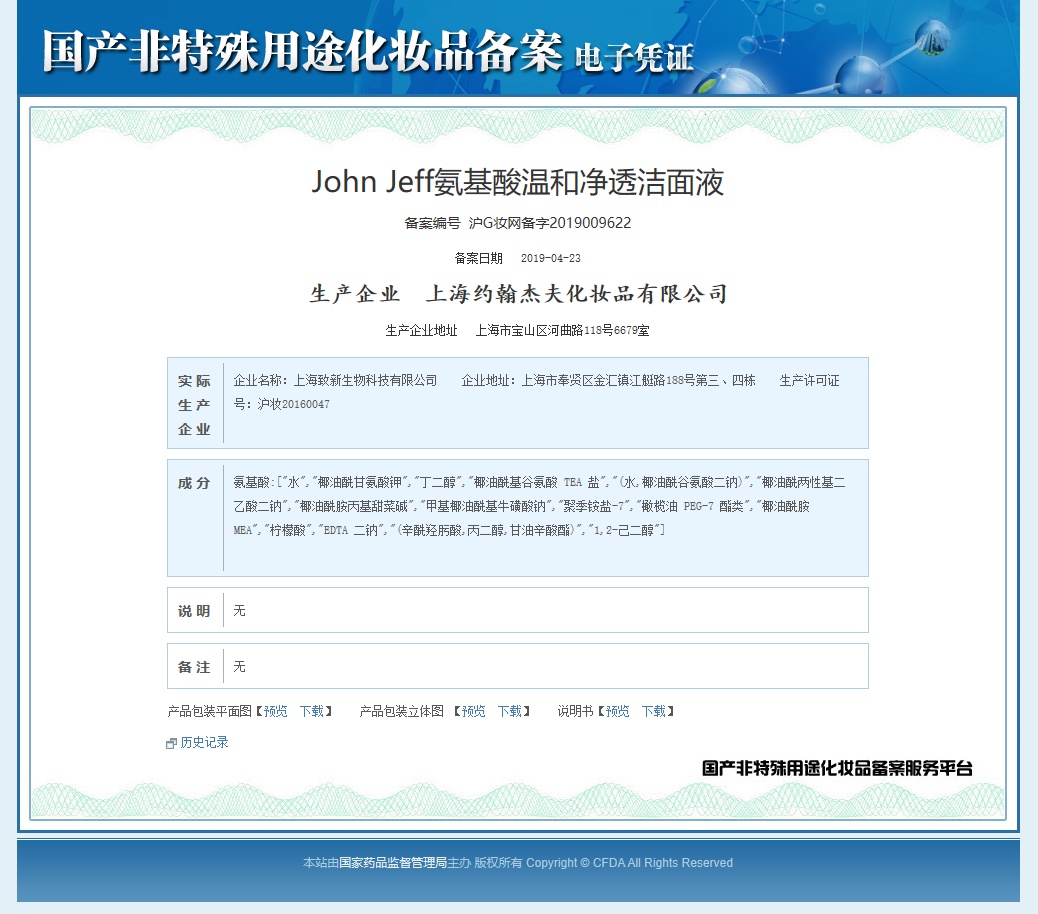Screen dimensions: 1038x914
Task: Download the 产品包装平面图 file
Action: pos(312,711)
